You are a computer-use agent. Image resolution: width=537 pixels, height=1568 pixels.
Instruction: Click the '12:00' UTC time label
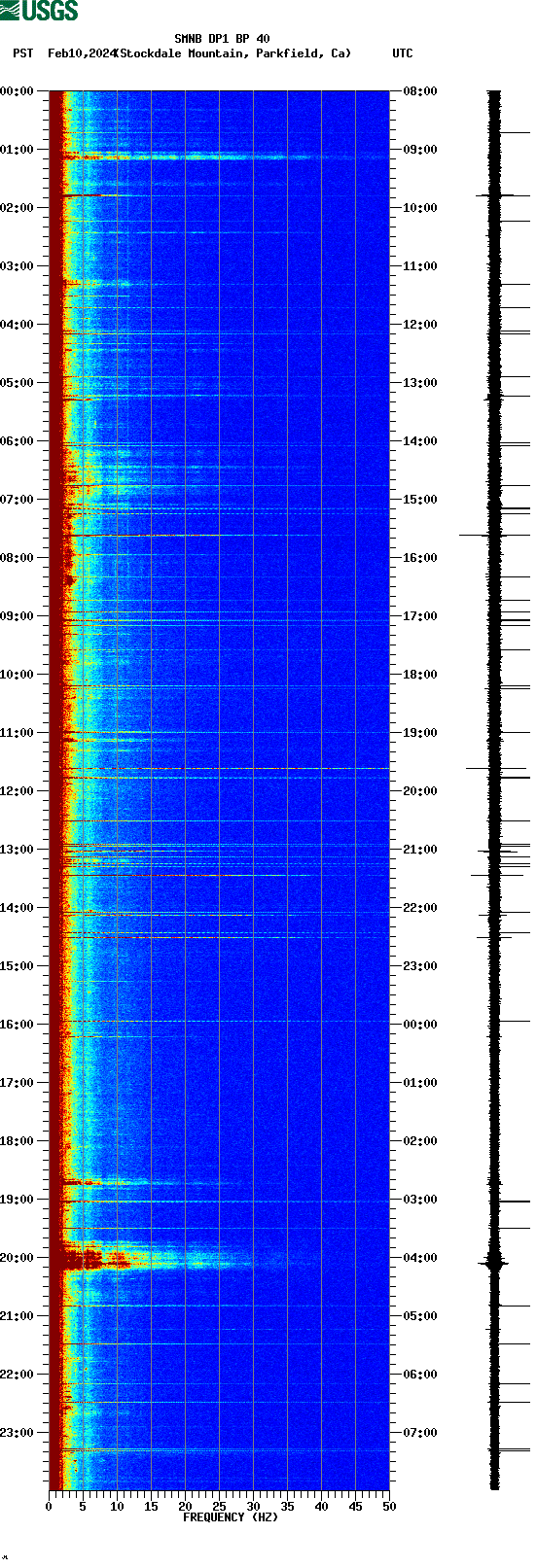pyautogui.click(x=420, y=325)
